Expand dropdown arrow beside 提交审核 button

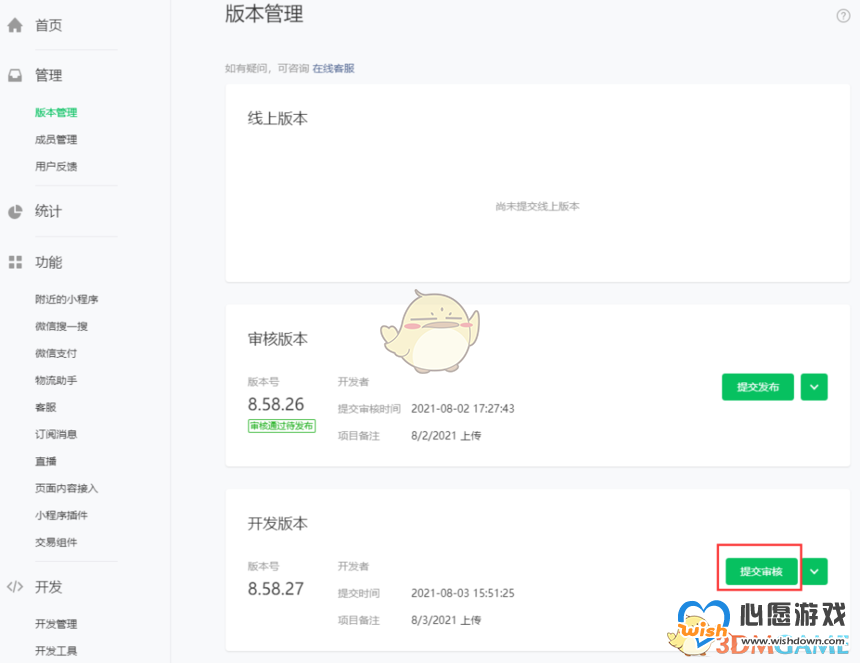click(815, 571)
